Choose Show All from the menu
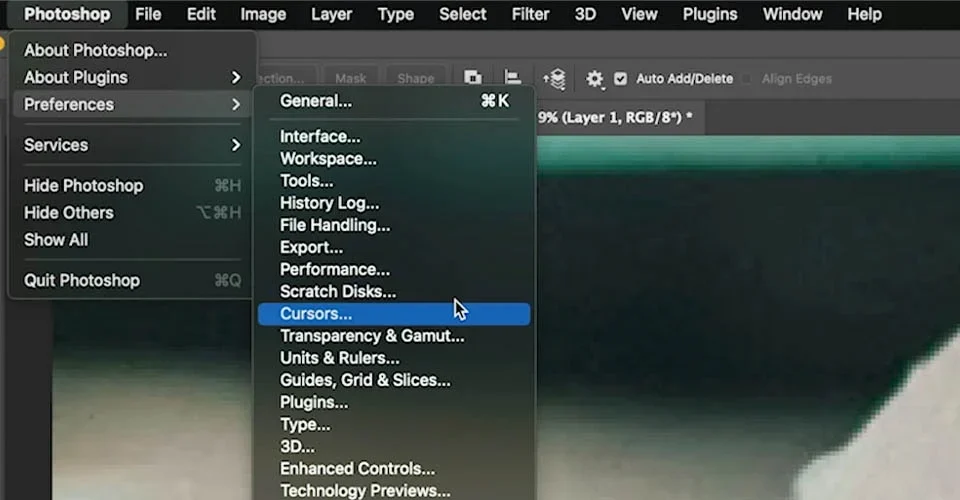This screenshot has width=960, height=500. pyautogui.click(x=132, y=239)
